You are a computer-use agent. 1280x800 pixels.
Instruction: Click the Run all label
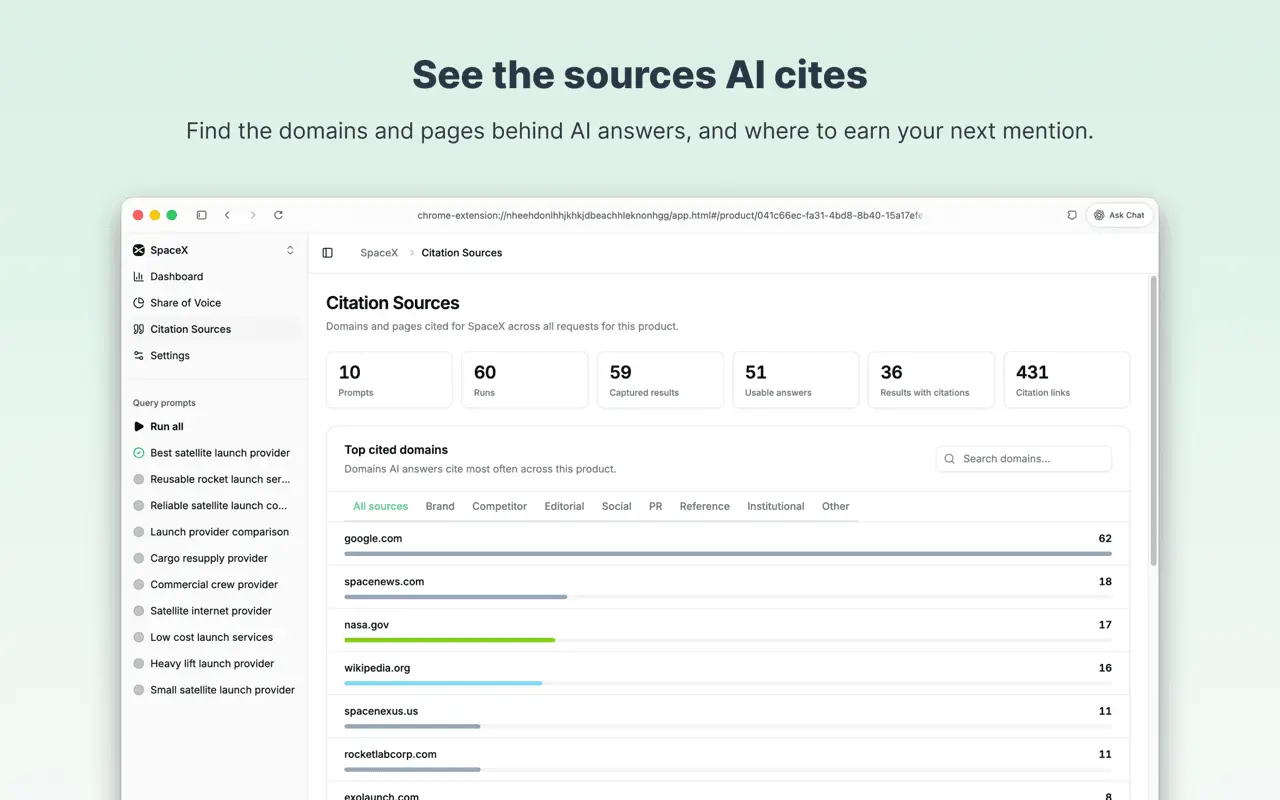167,427
